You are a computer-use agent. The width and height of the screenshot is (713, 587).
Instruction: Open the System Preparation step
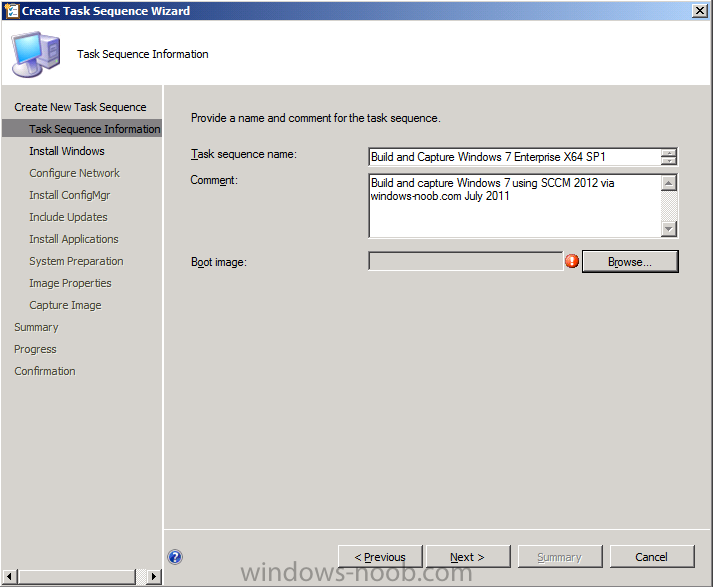76,261
